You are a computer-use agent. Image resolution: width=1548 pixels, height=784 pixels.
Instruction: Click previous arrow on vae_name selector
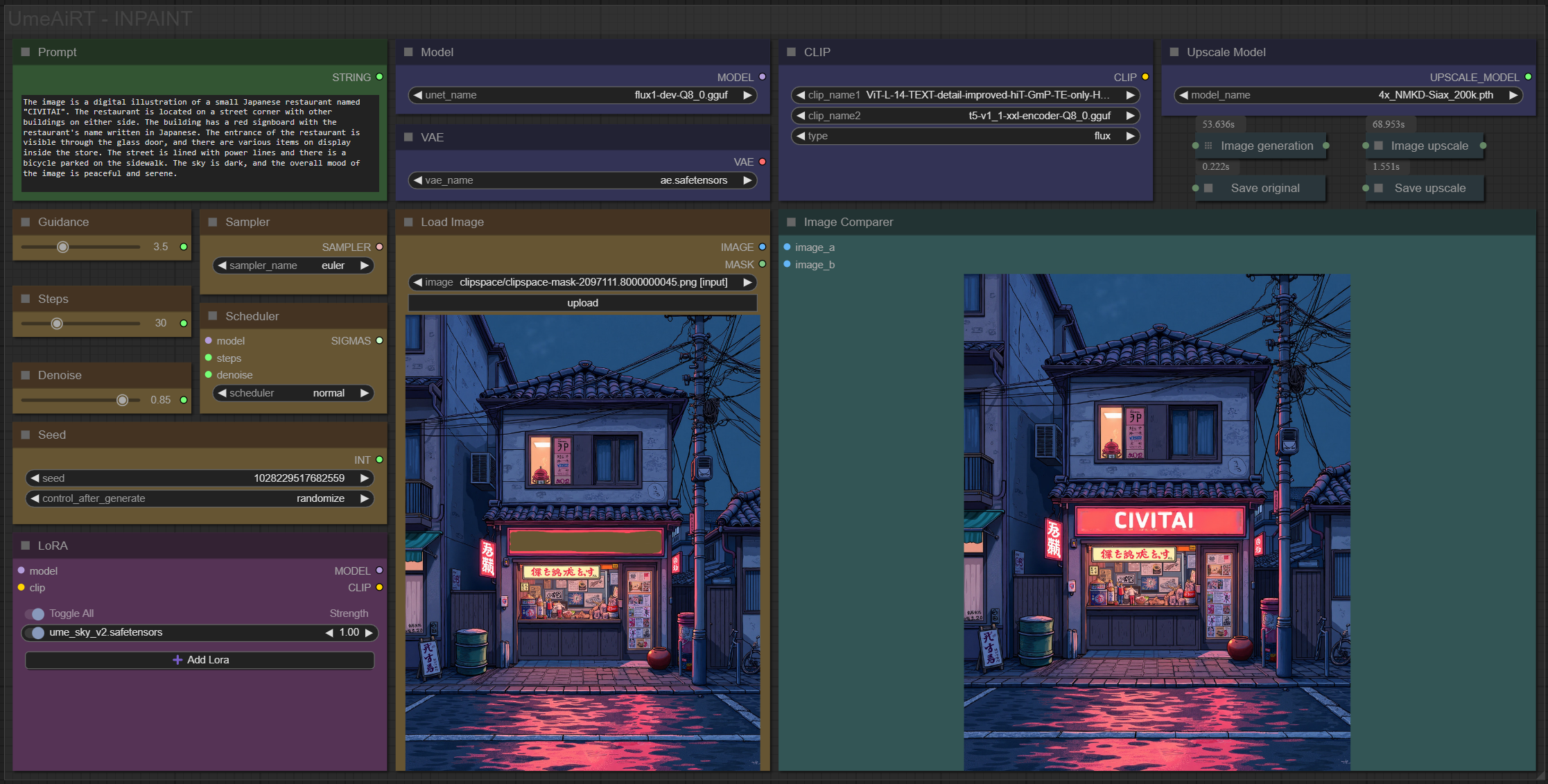click(417, 180)
